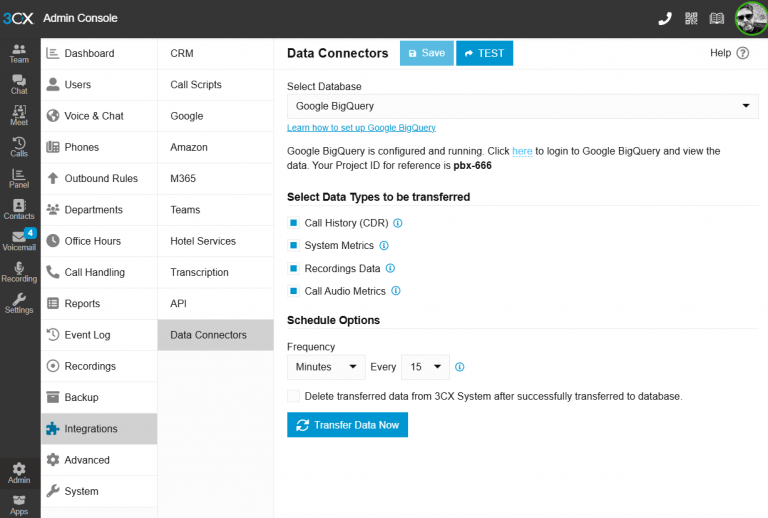Go to Voice & Chat menu item
Screen dimensions: 768x518
[x=99, y=116]
